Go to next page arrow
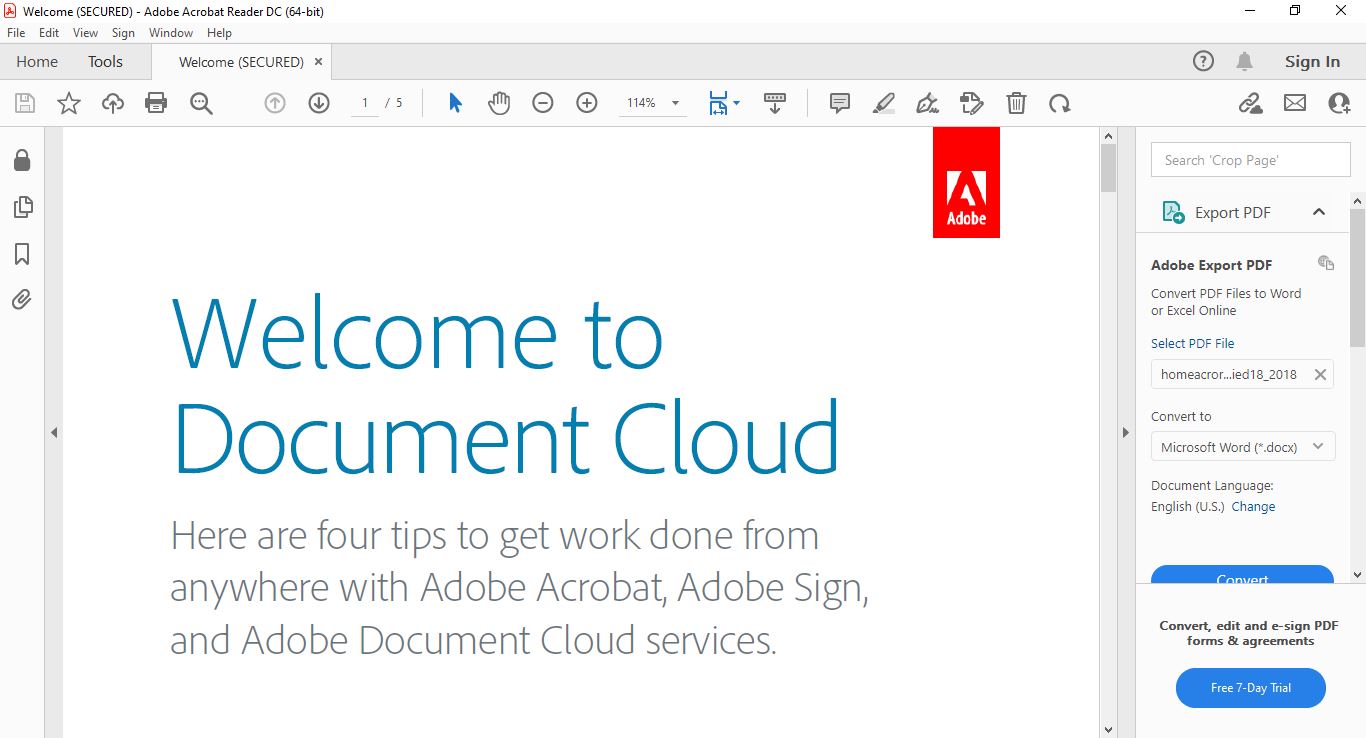Image resolution: width=1366 pixels, height=738 pixels. click(319, 103)
